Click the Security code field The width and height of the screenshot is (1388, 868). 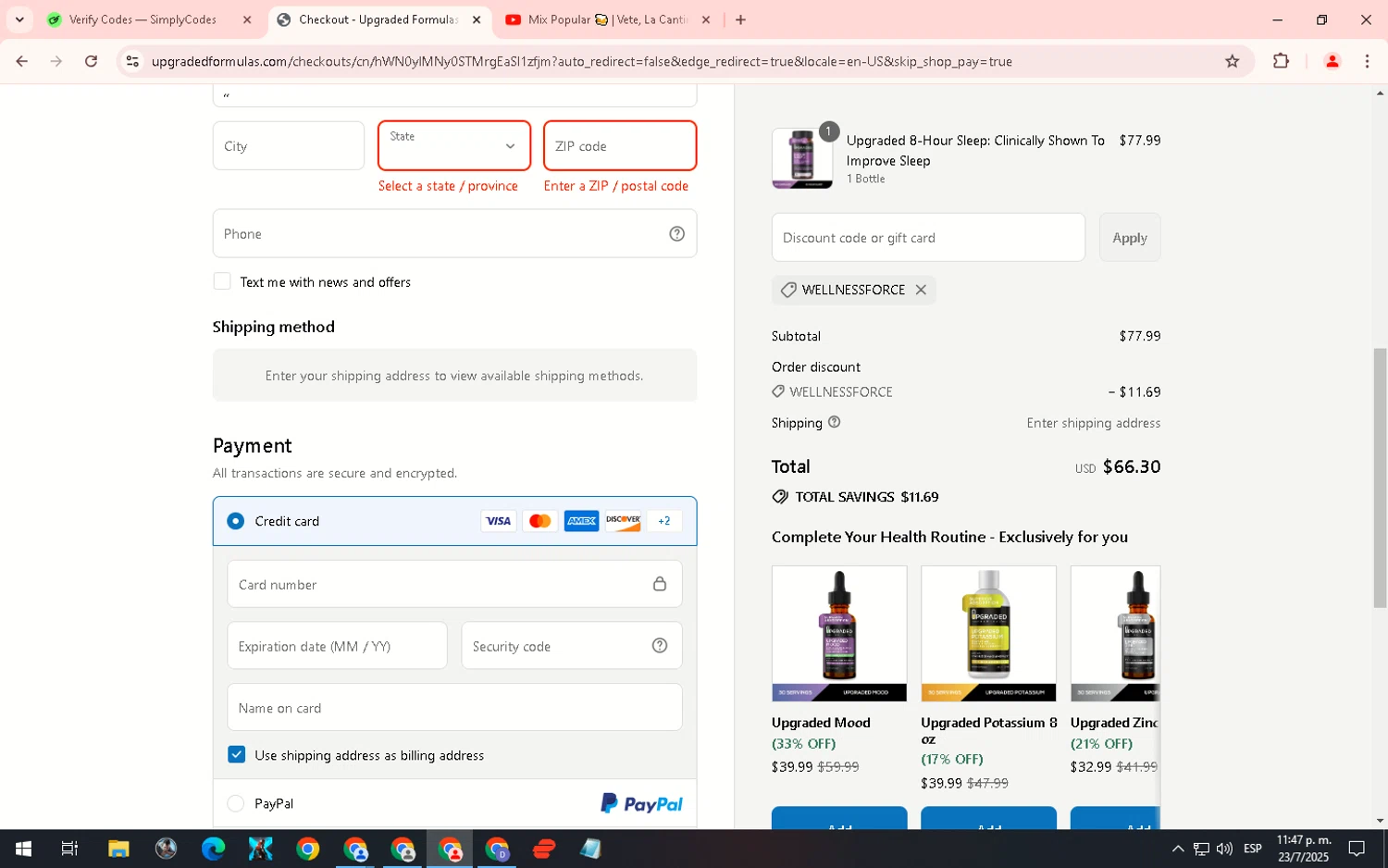click(x=572, y=646)
